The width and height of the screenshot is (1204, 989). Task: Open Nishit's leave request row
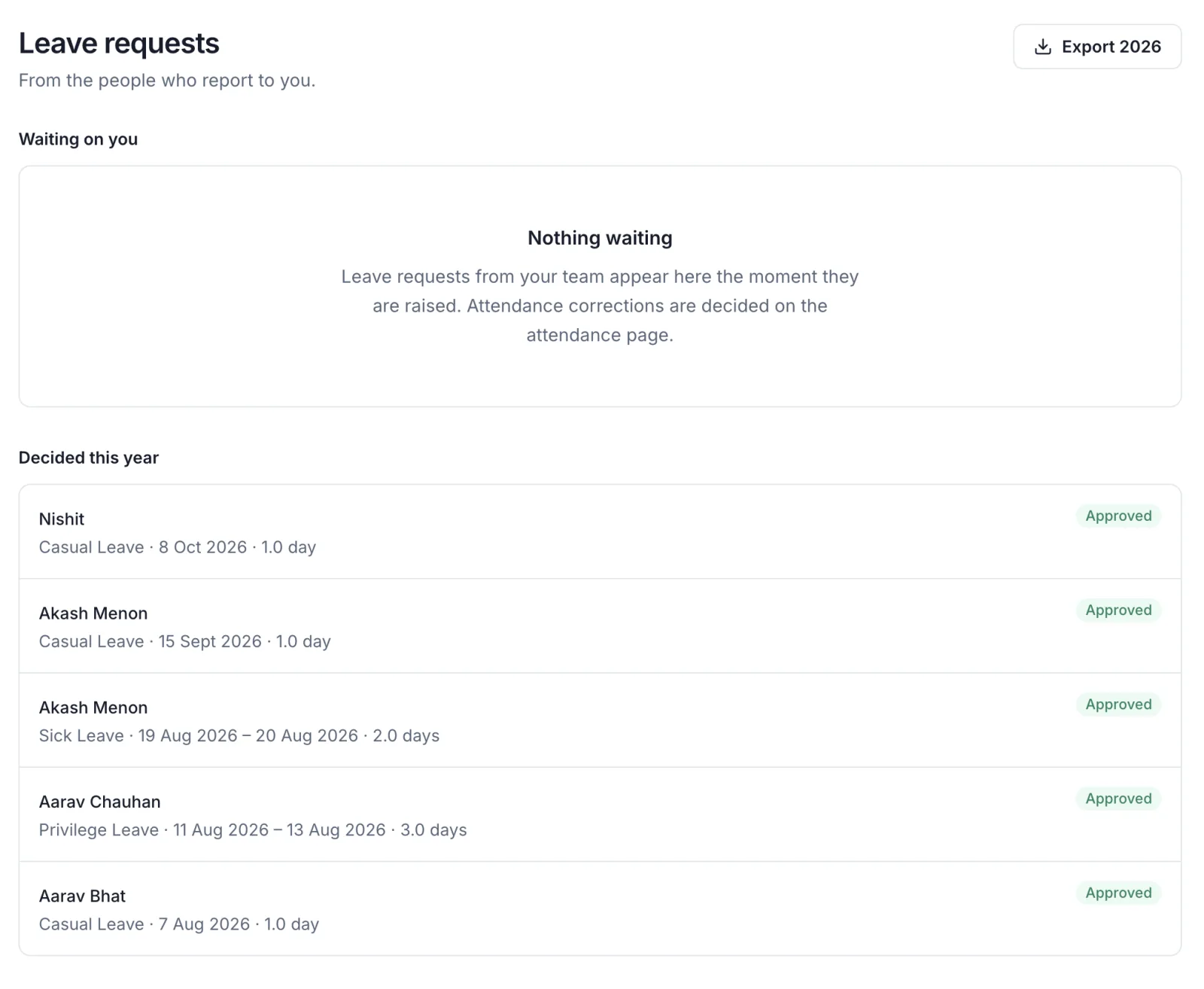(600, 531)
